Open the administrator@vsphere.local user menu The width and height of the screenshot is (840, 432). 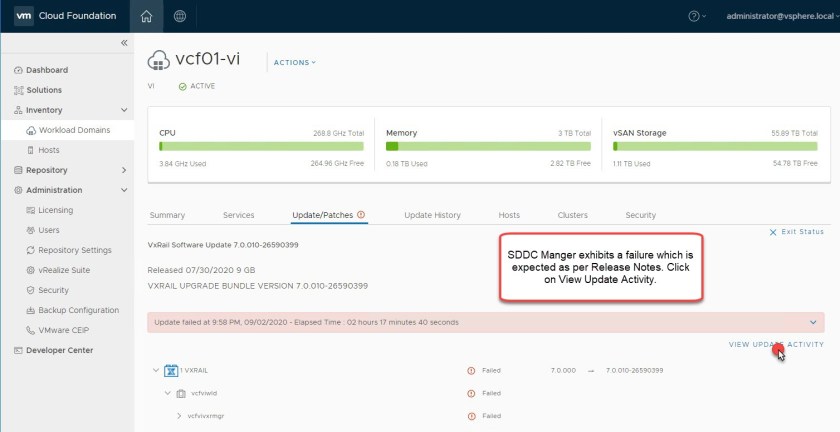[782, 16]
